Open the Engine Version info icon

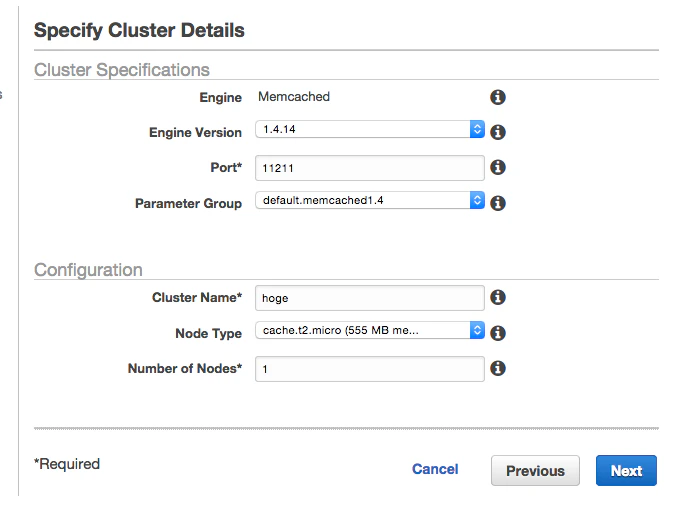click(x=498, y=132)
